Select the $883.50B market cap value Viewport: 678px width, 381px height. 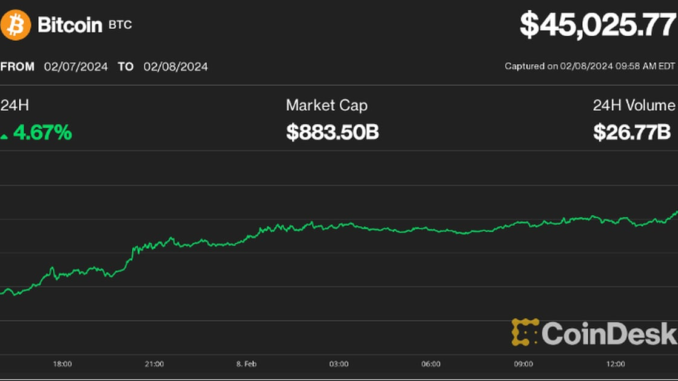pos(333,132)
